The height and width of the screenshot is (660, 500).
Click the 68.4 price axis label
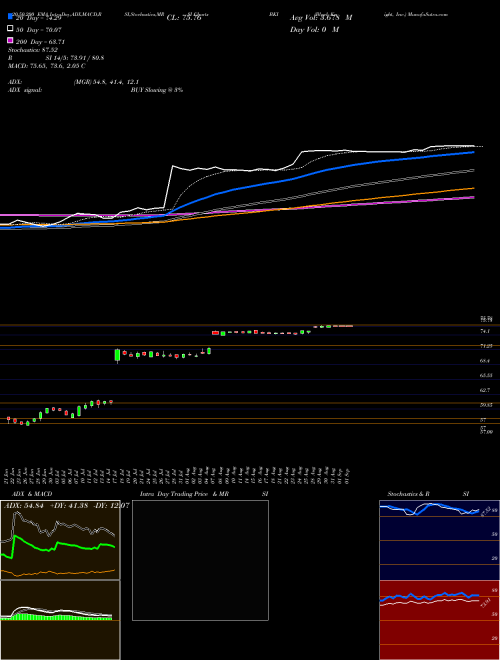485,361
